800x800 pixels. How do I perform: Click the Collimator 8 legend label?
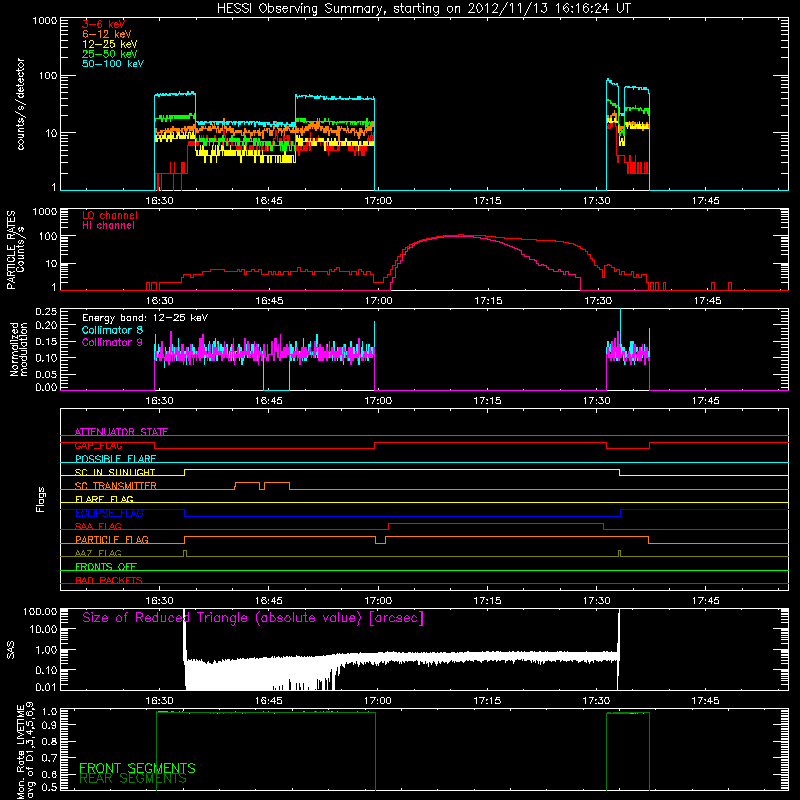point(112,330)
